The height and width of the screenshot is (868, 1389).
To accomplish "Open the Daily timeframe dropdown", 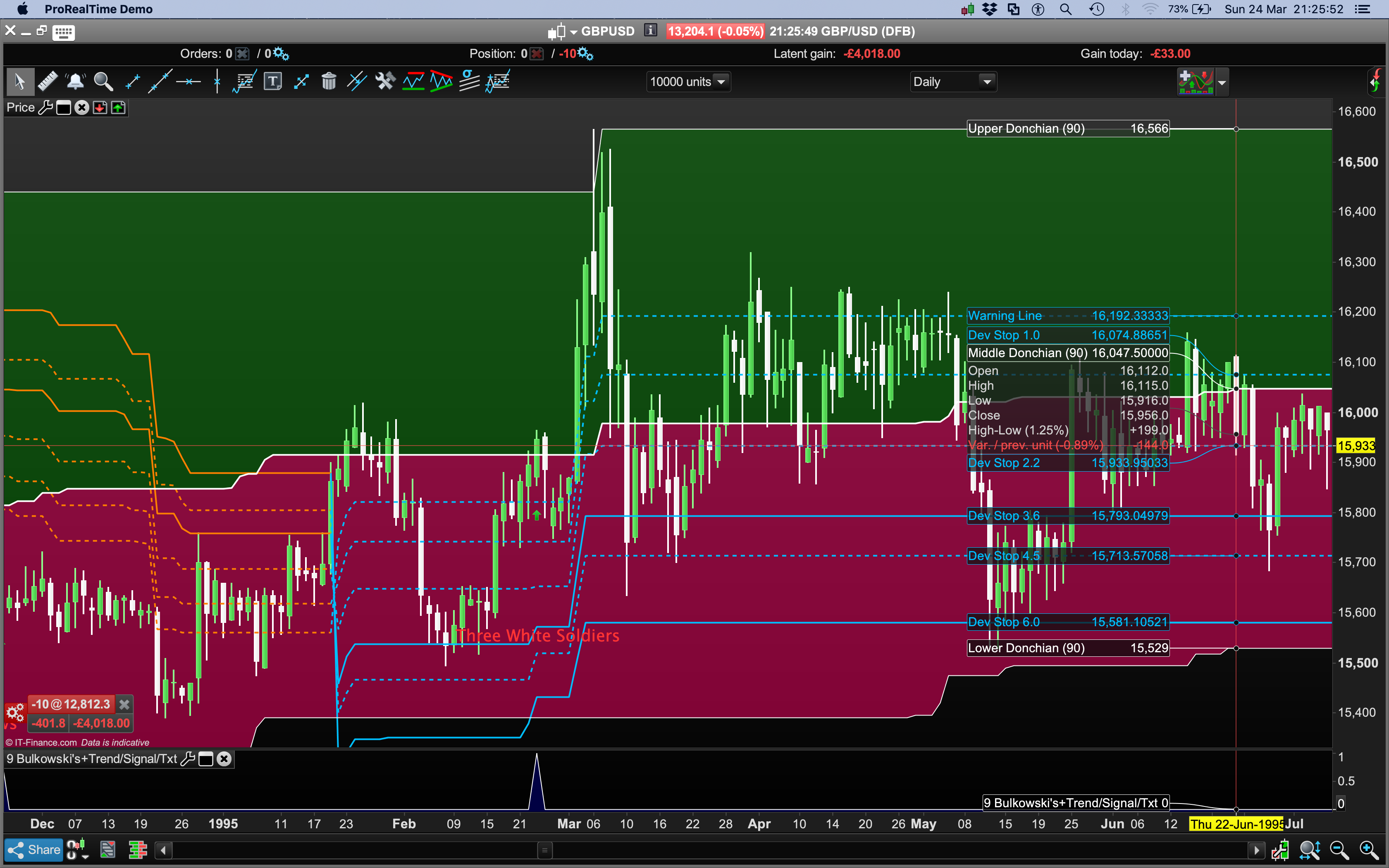I will click(x=953, y=82).
